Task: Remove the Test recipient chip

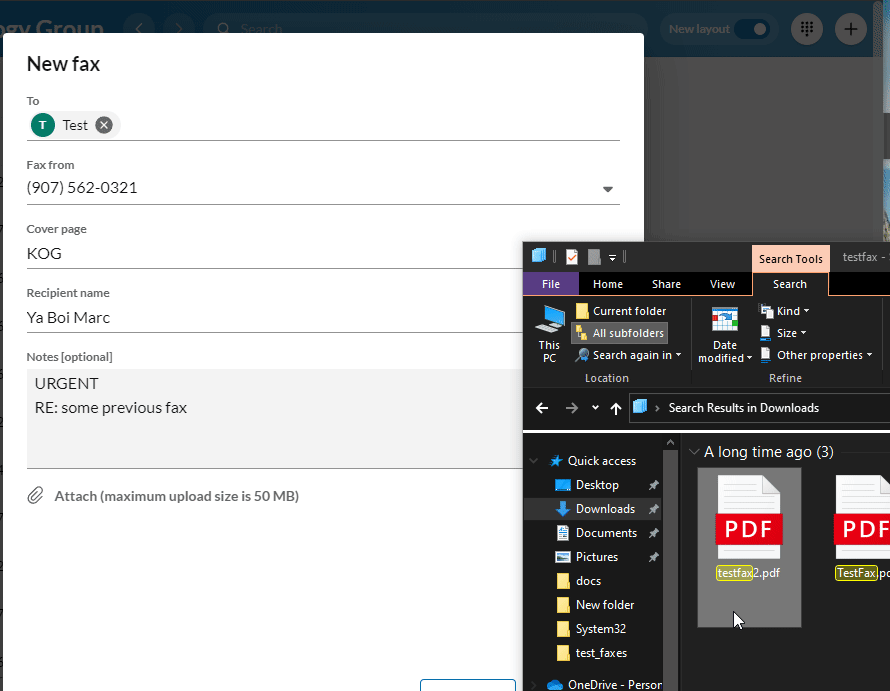Action: click(x=104, y=125)
